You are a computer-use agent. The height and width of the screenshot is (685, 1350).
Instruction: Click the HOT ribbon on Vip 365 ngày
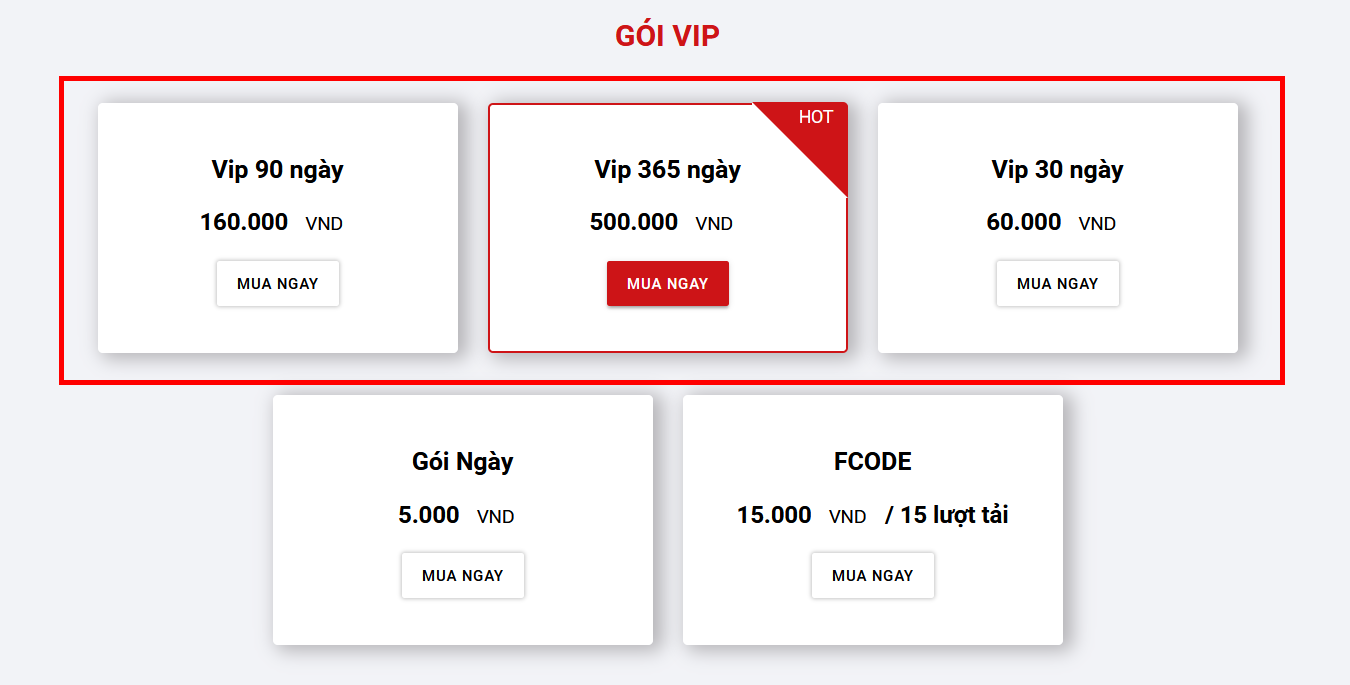[815, 117]
